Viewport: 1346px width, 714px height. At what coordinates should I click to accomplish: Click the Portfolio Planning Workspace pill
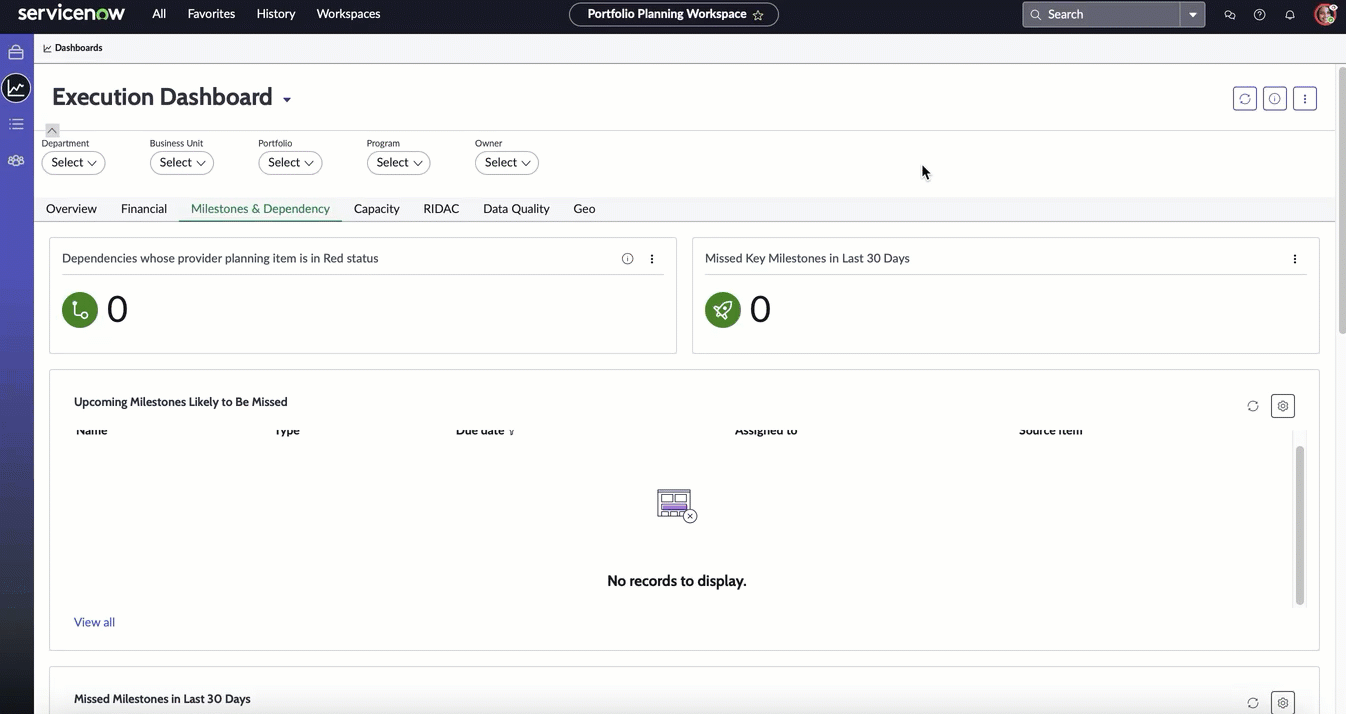(674, 14)
